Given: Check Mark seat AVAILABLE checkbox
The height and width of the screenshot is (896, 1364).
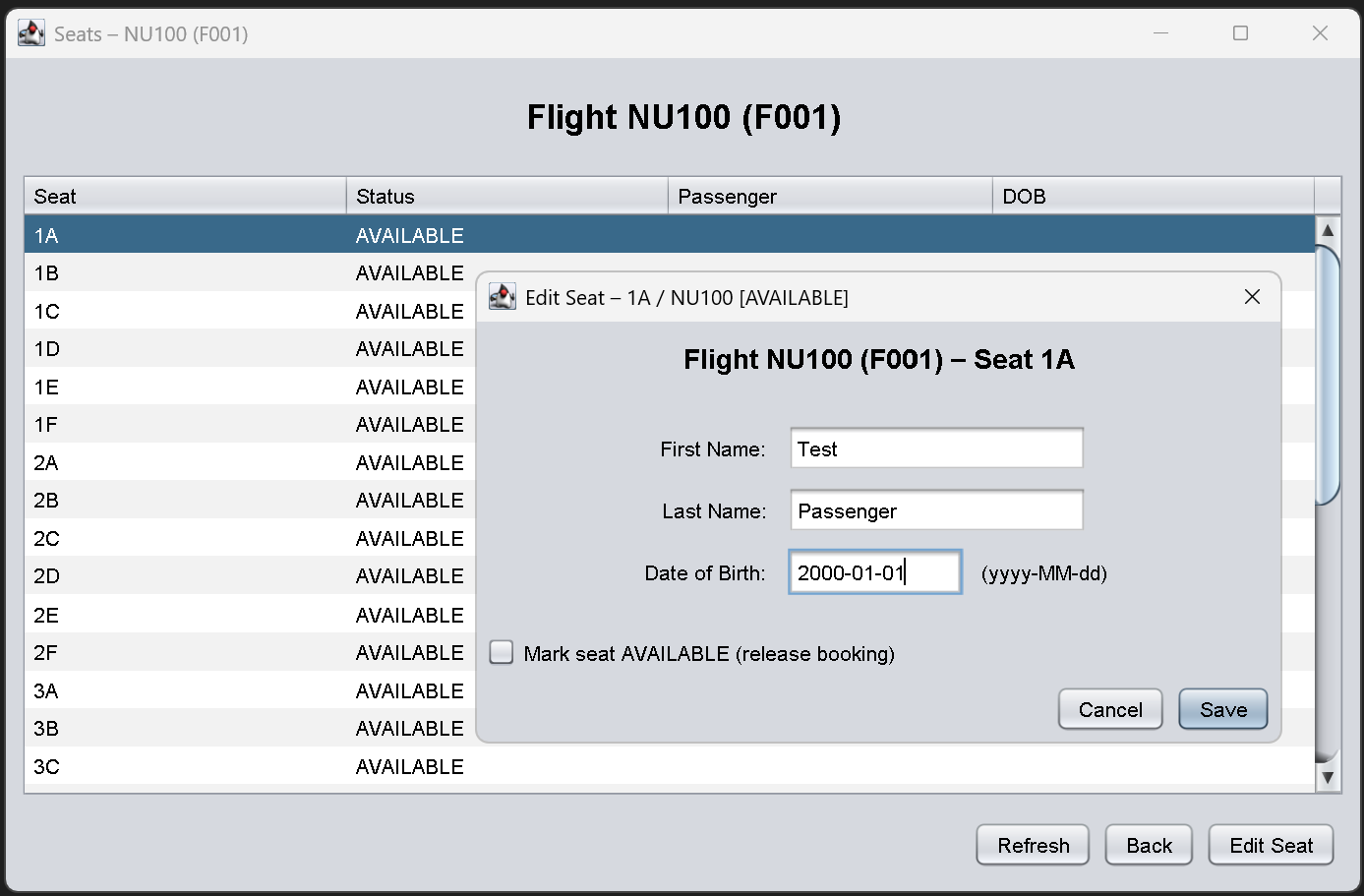Looking at the screenshot, I should pyautogui.click(x=502, y=653).
